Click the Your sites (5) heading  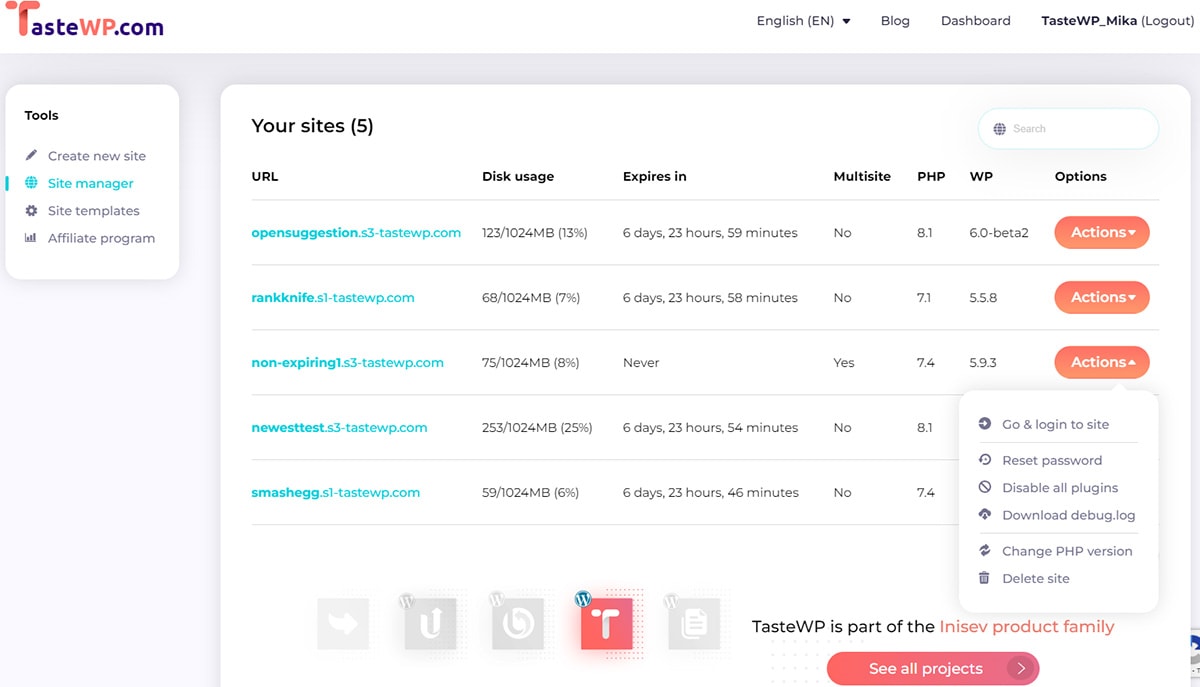click(312, 126)
